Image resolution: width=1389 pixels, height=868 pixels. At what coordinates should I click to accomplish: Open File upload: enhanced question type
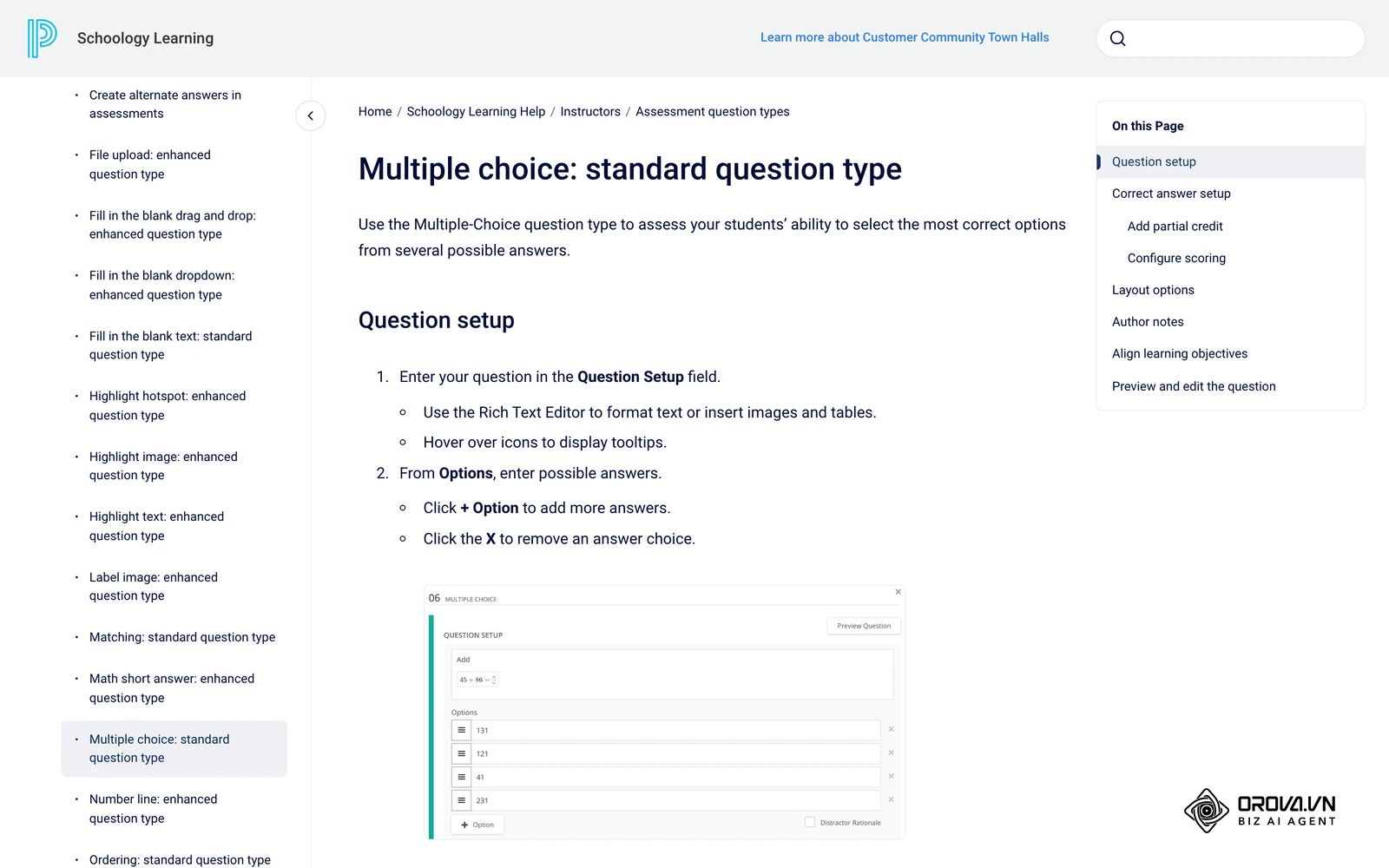pos(150,165)
